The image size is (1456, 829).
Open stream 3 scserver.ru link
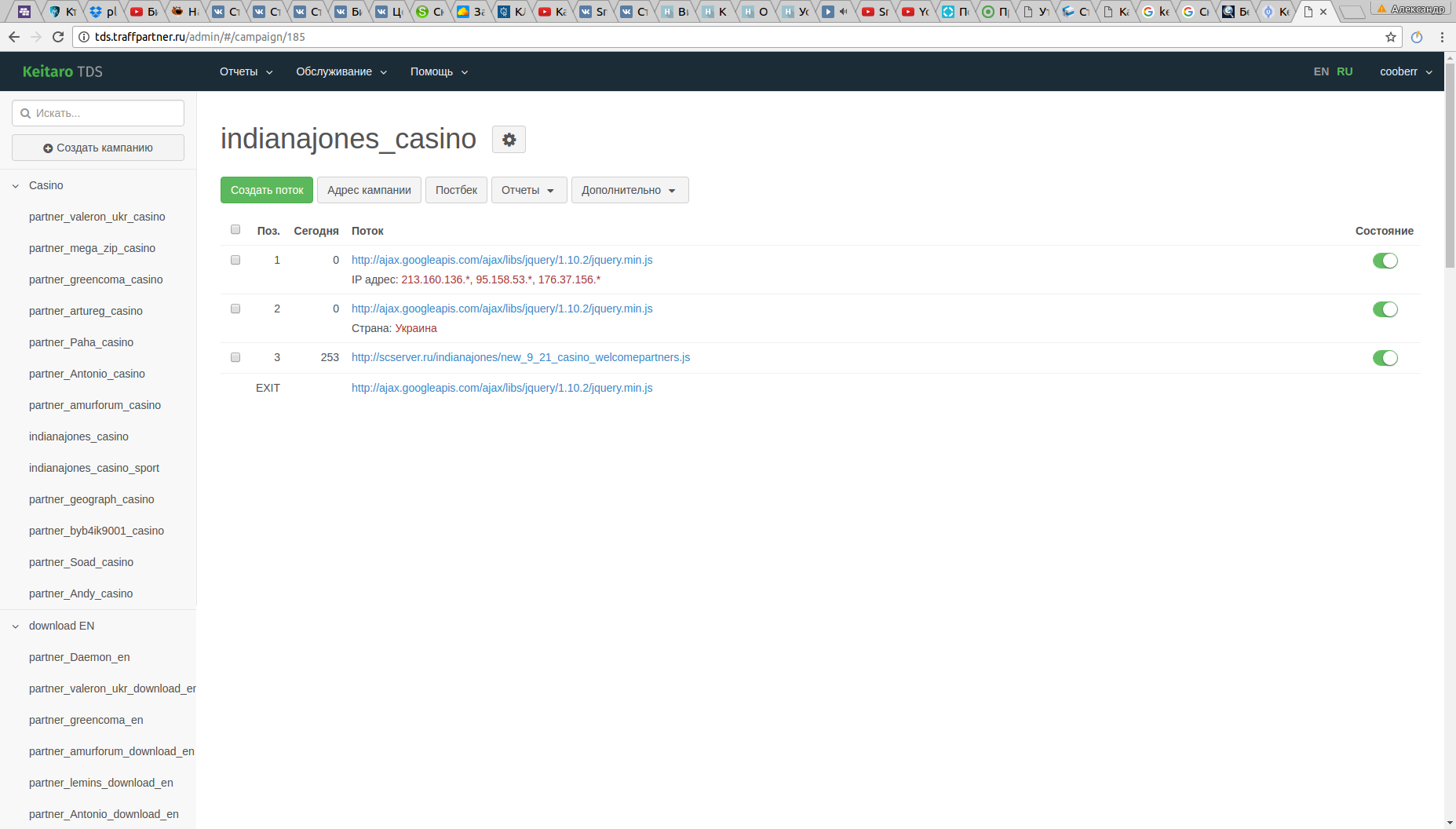(x=520, y=357)
